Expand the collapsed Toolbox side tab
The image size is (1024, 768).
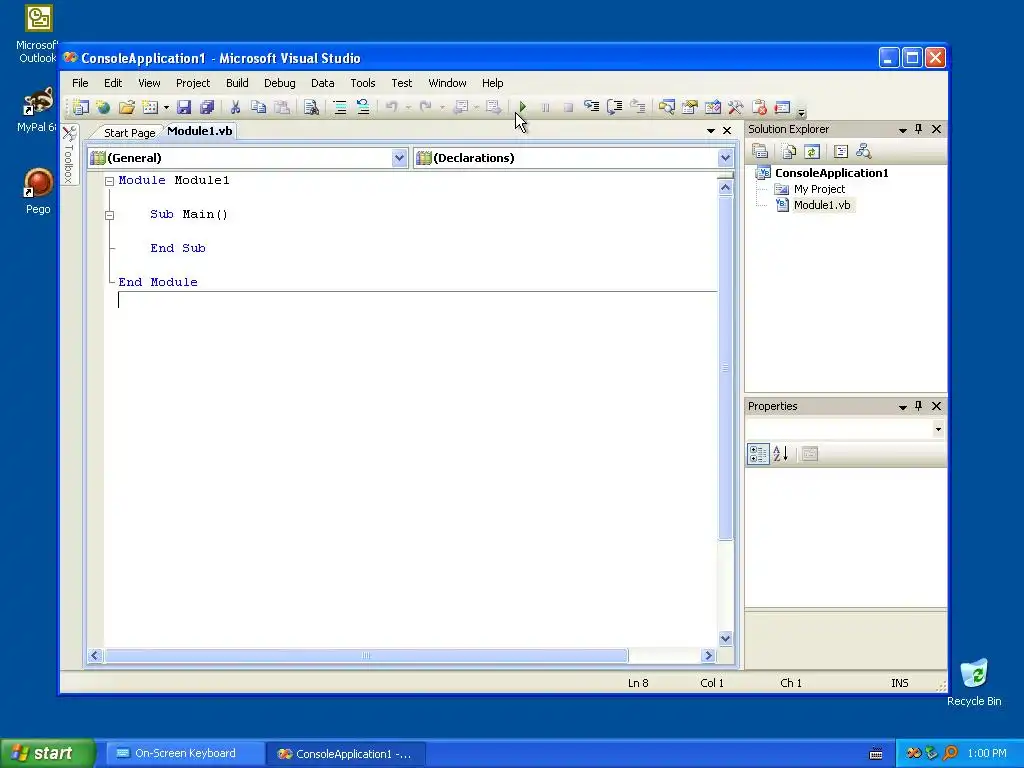[x=69, y=154]
